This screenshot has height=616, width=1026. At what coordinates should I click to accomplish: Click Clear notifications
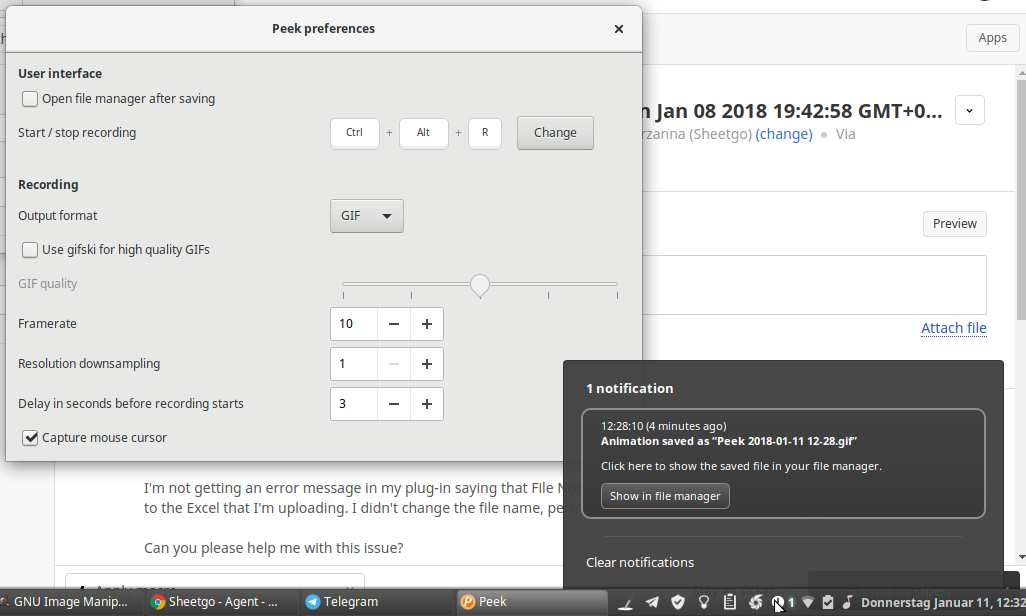(640, 562)
